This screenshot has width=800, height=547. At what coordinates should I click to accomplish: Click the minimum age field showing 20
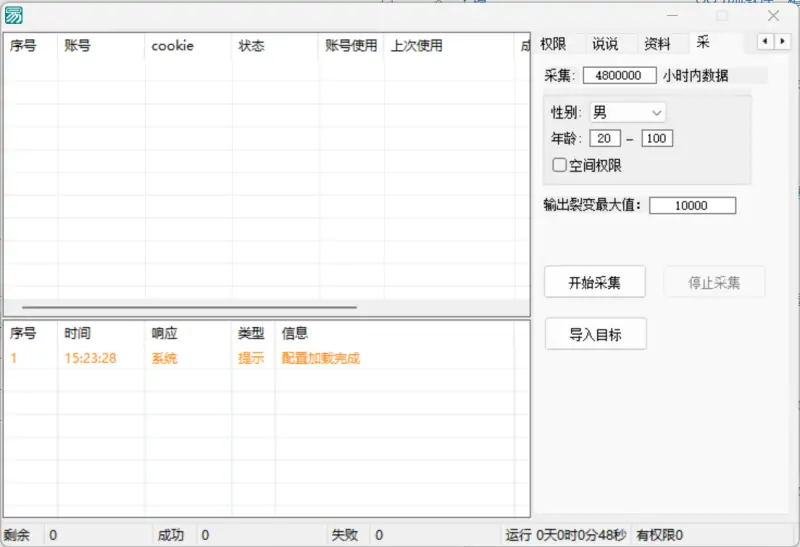[605, 139]
